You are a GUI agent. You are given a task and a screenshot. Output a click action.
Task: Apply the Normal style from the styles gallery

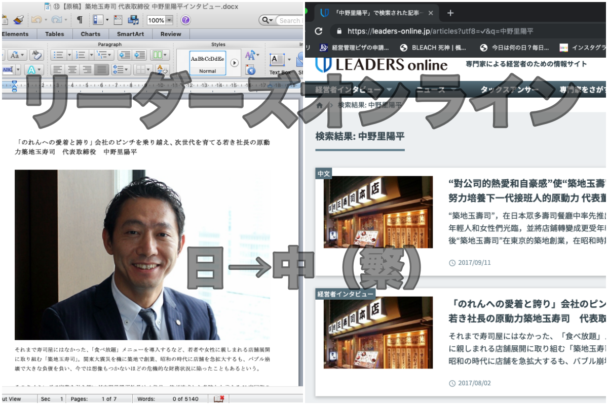tap(207, 63)
